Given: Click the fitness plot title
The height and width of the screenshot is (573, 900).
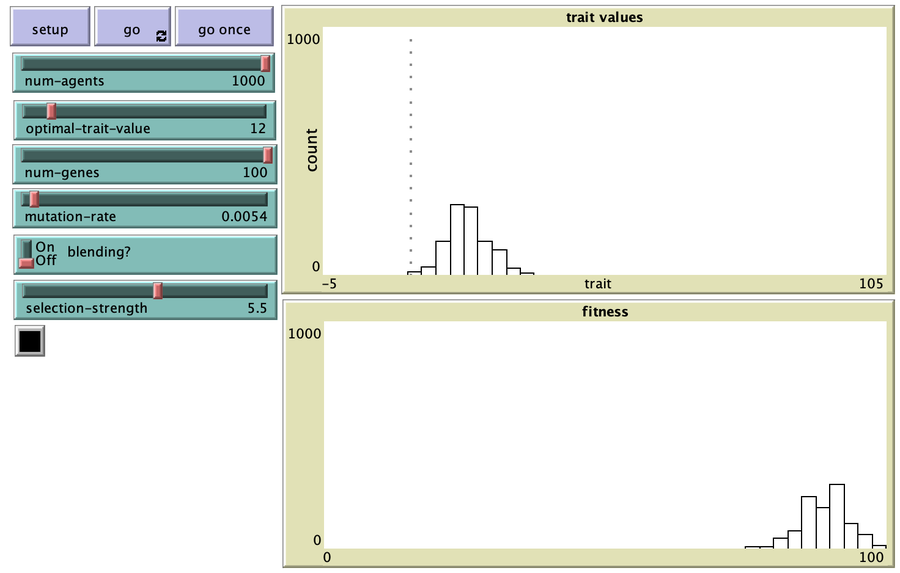Looking at the screenshot, I should pyautogui.click(x=605, y=312).
